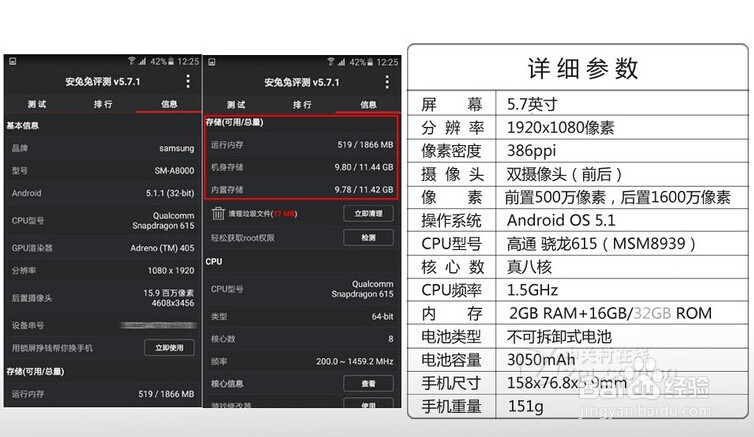Click the 519 / 1866 MB value in middle screen
Image resolution: width=754 pixels, height=437 pixels.
pos(365,145)
